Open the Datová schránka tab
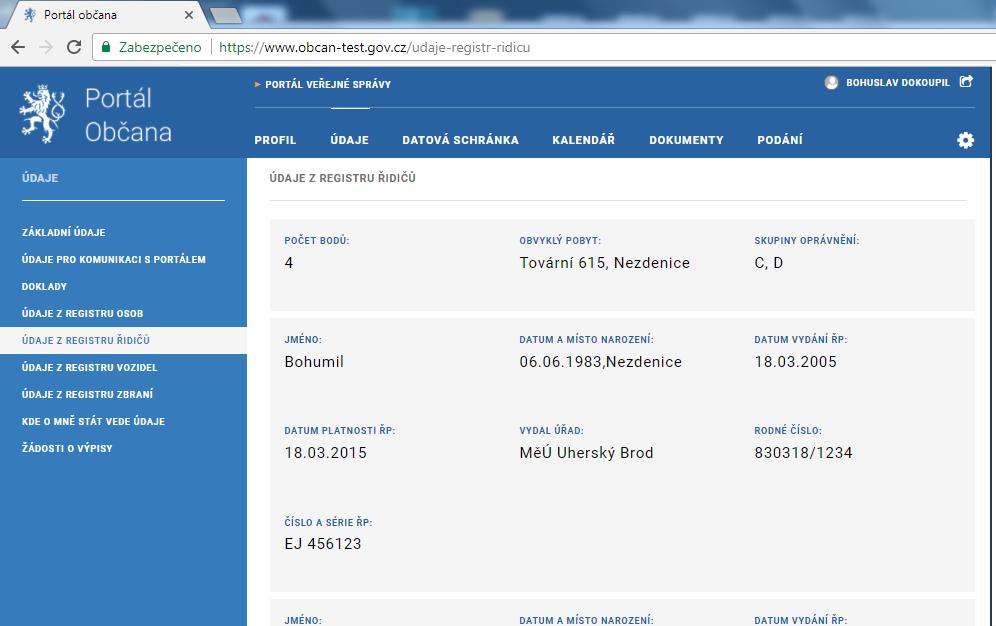The height and width of the screenshot is (626, 996). [x=461, y=140]
